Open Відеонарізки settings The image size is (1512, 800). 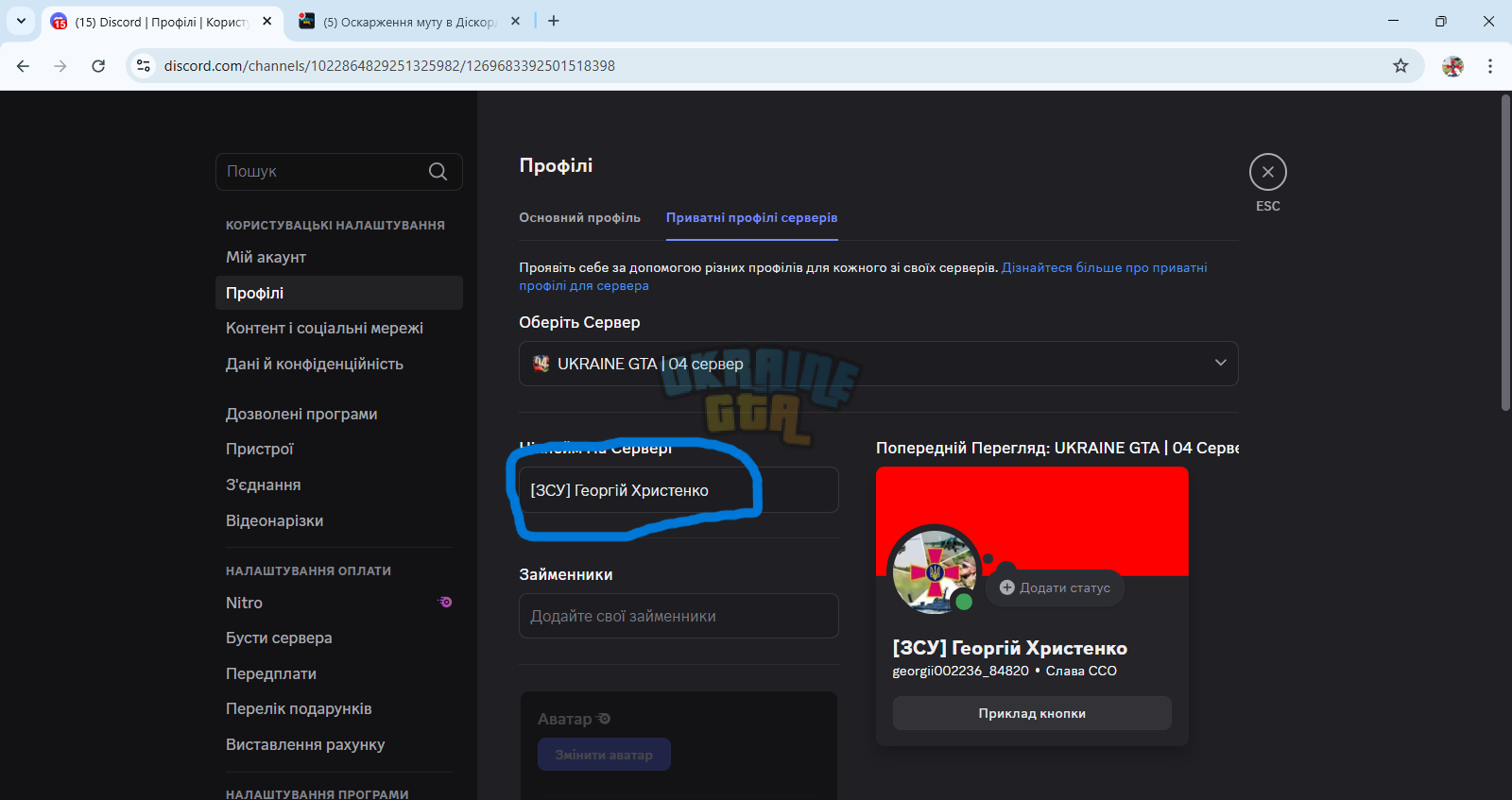point(338,520)
